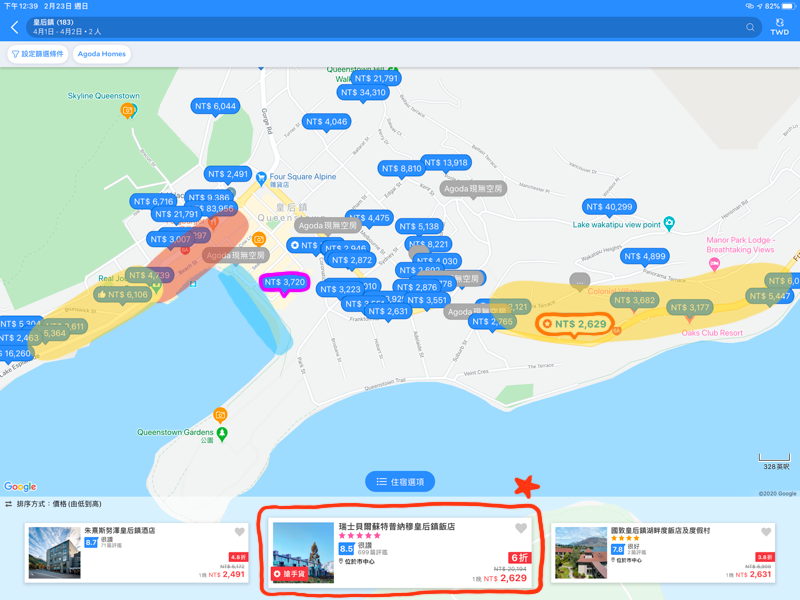Screen dimensions: 800x600
Task: Select the Agoda Homes filter chip
Action: point(101,54)
